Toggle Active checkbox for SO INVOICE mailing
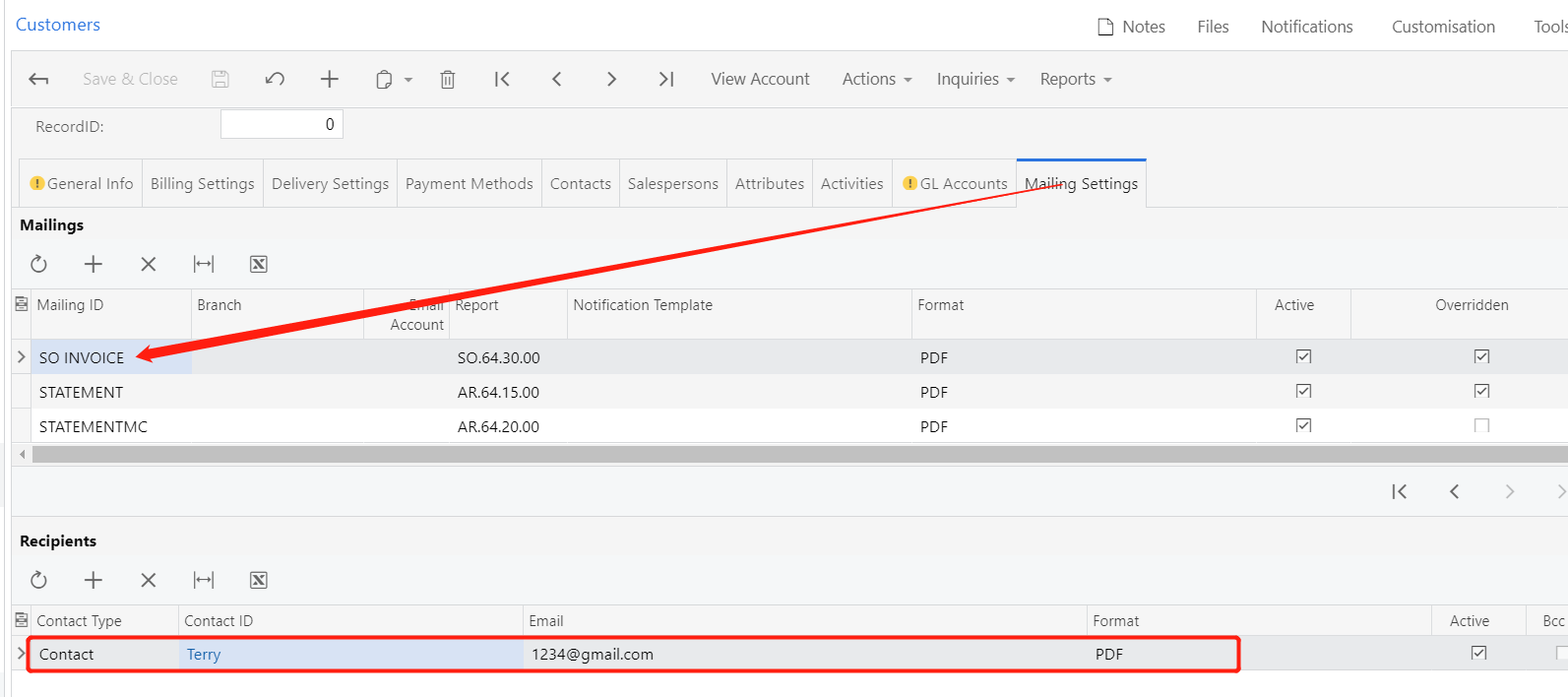Image resolution: width=1568 pixels, height=697 pixels. tap(1303, 356)
